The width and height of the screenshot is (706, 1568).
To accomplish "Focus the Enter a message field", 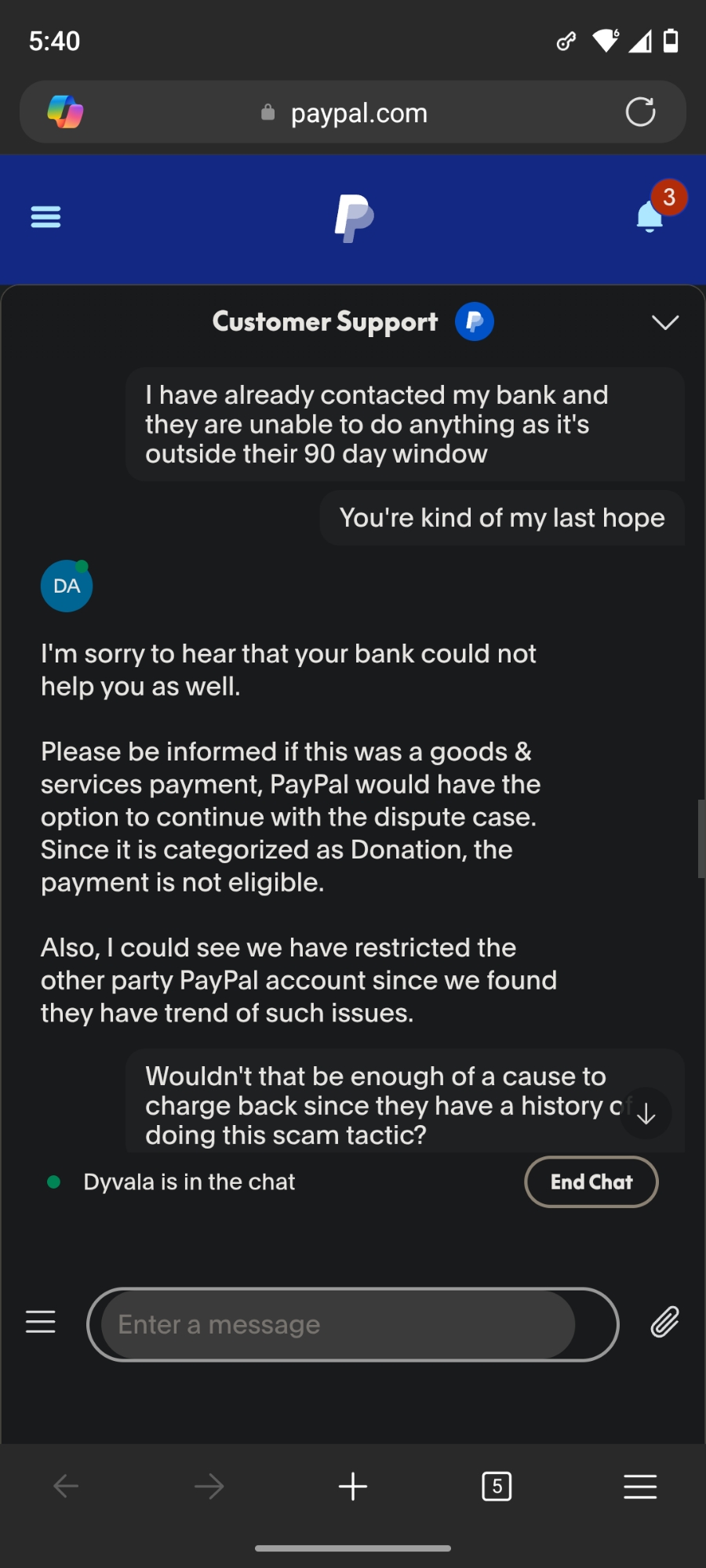I will coord(337,1324).
